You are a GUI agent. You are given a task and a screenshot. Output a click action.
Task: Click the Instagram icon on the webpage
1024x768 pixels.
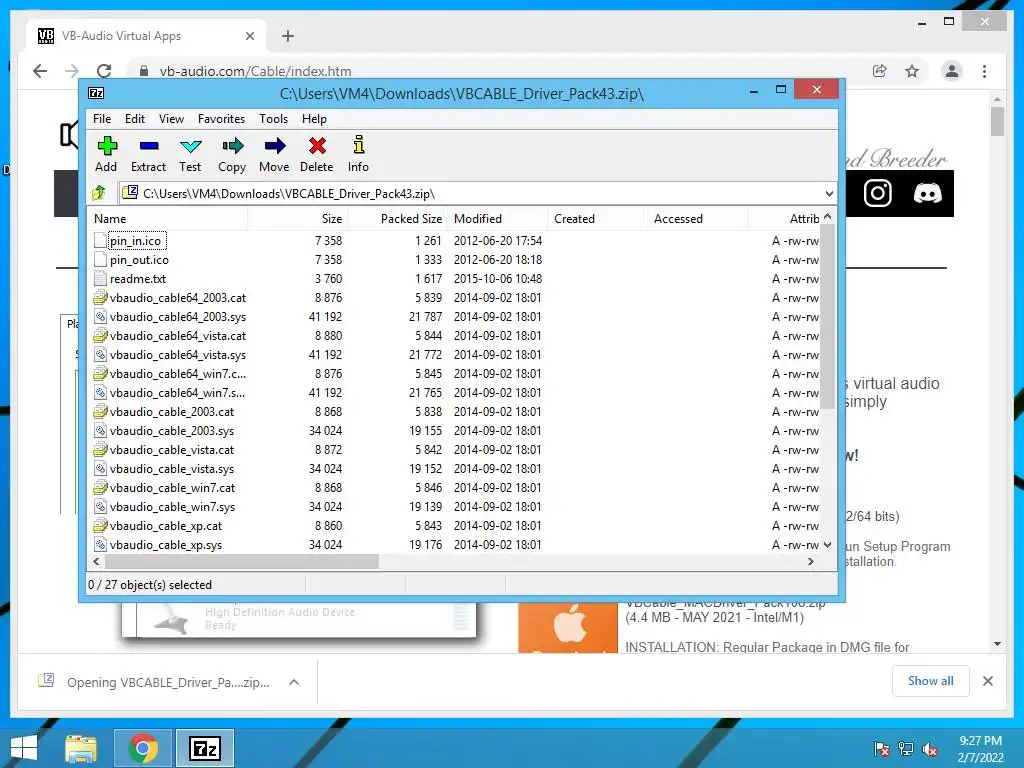pyautogui.click(x=878, y=193)
